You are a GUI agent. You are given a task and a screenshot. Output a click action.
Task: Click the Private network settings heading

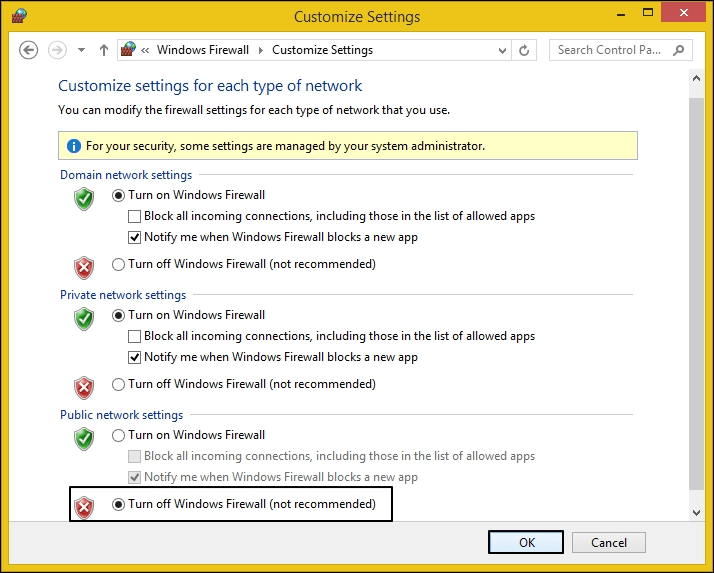123,295
